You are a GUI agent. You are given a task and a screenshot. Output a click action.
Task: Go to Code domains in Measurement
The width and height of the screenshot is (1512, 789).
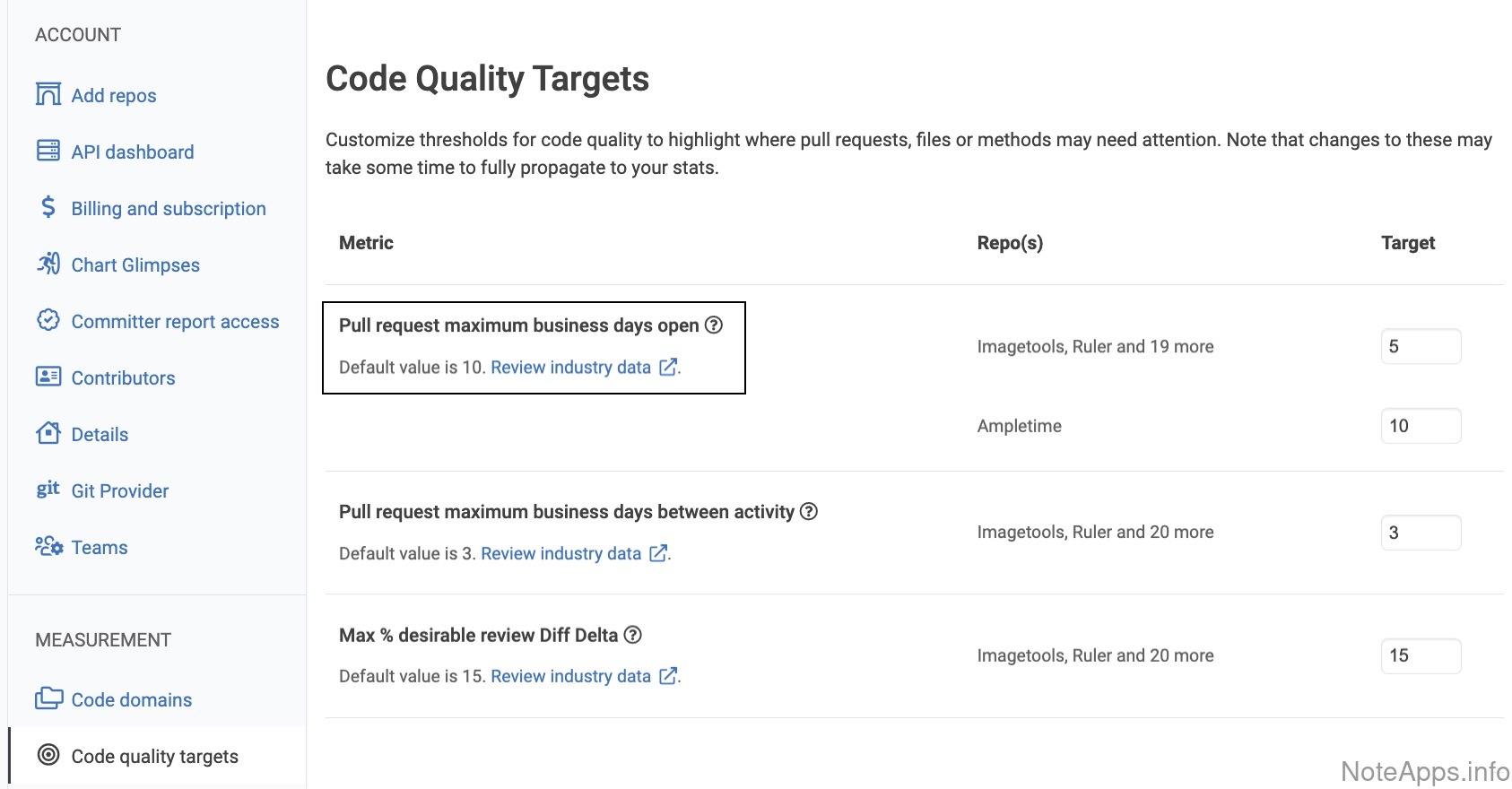click(x=131, y=700)
